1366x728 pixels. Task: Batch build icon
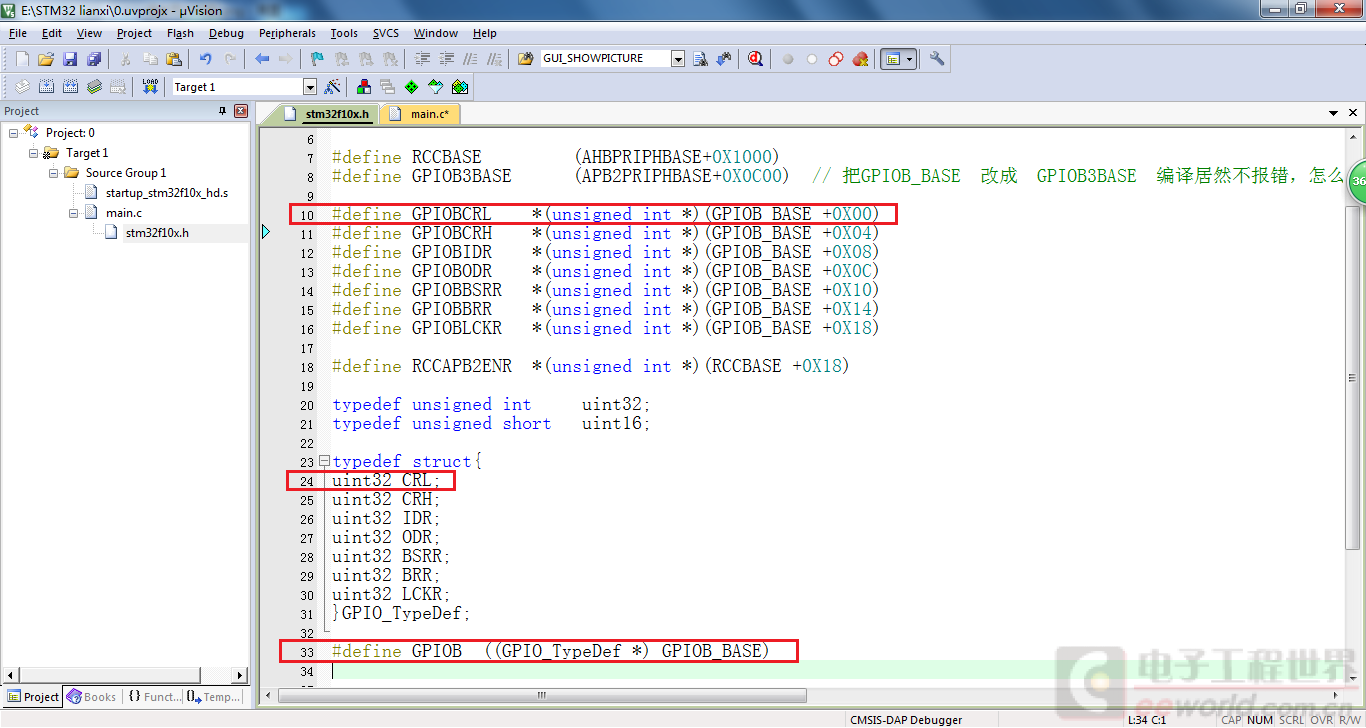[x=94, y=87]
